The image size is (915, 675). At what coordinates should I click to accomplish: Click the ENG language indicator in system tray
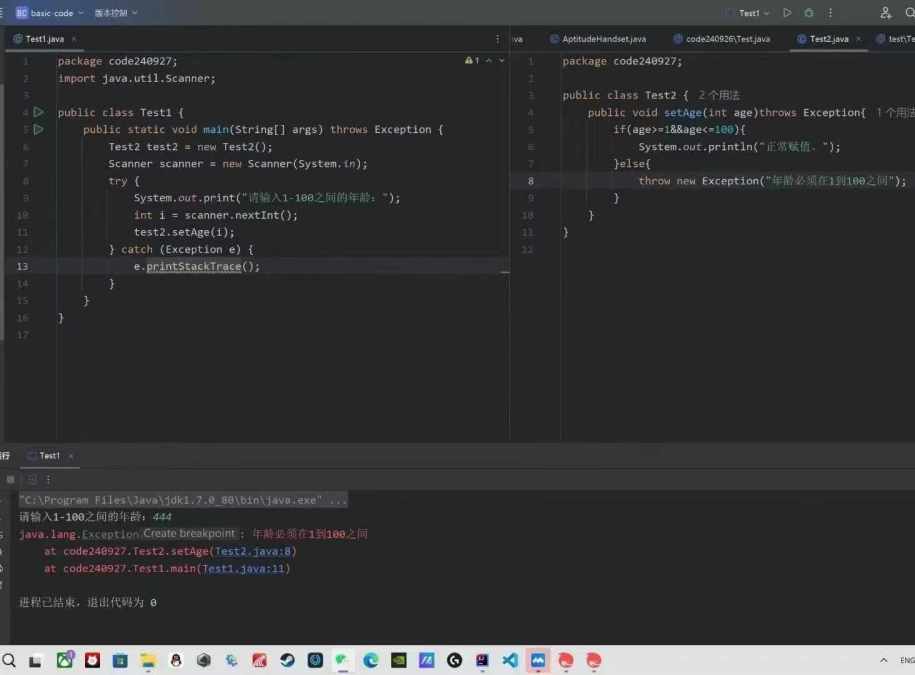[x=907, y=660]
